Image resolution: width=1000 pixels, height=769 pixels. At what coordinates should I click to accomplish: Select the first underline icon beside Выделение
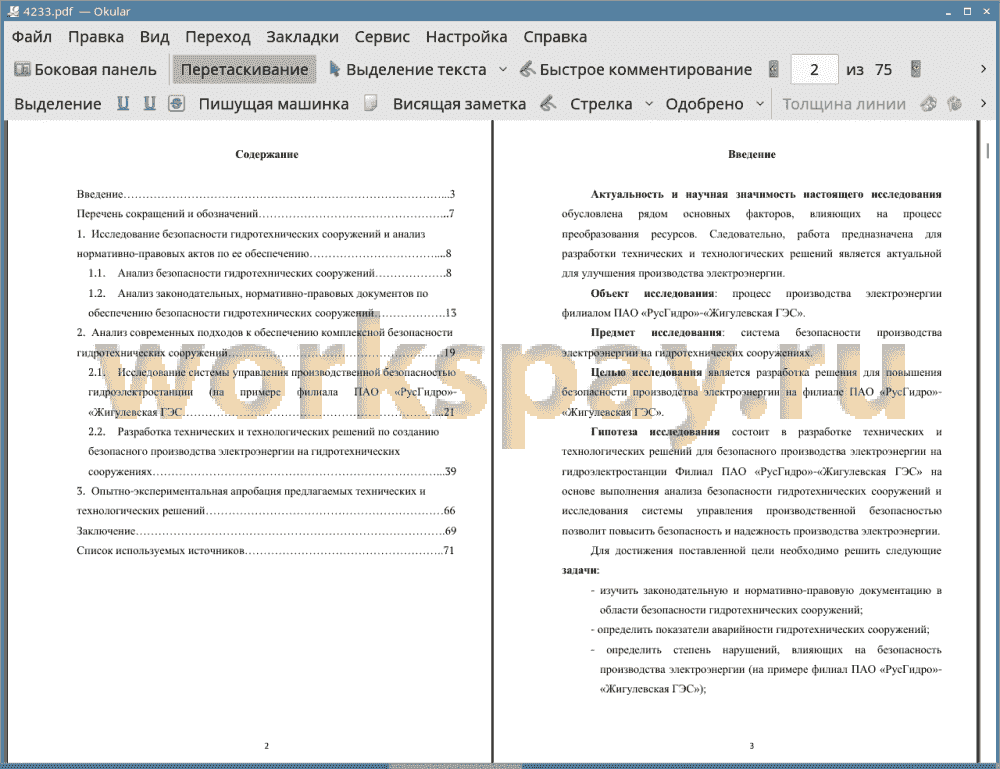123,104
